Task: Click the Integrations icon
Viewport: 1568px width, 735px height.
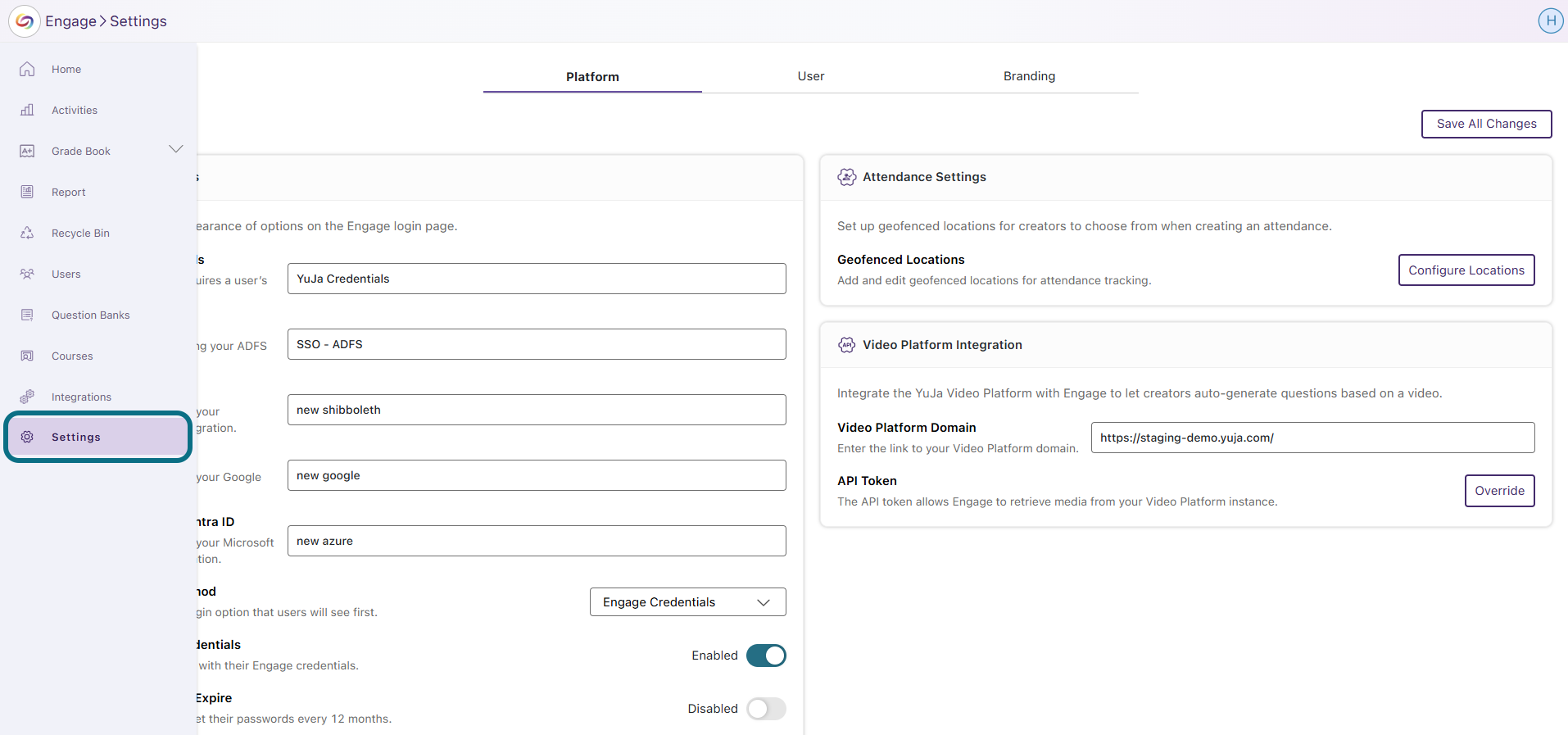Action: click(27, 397)
